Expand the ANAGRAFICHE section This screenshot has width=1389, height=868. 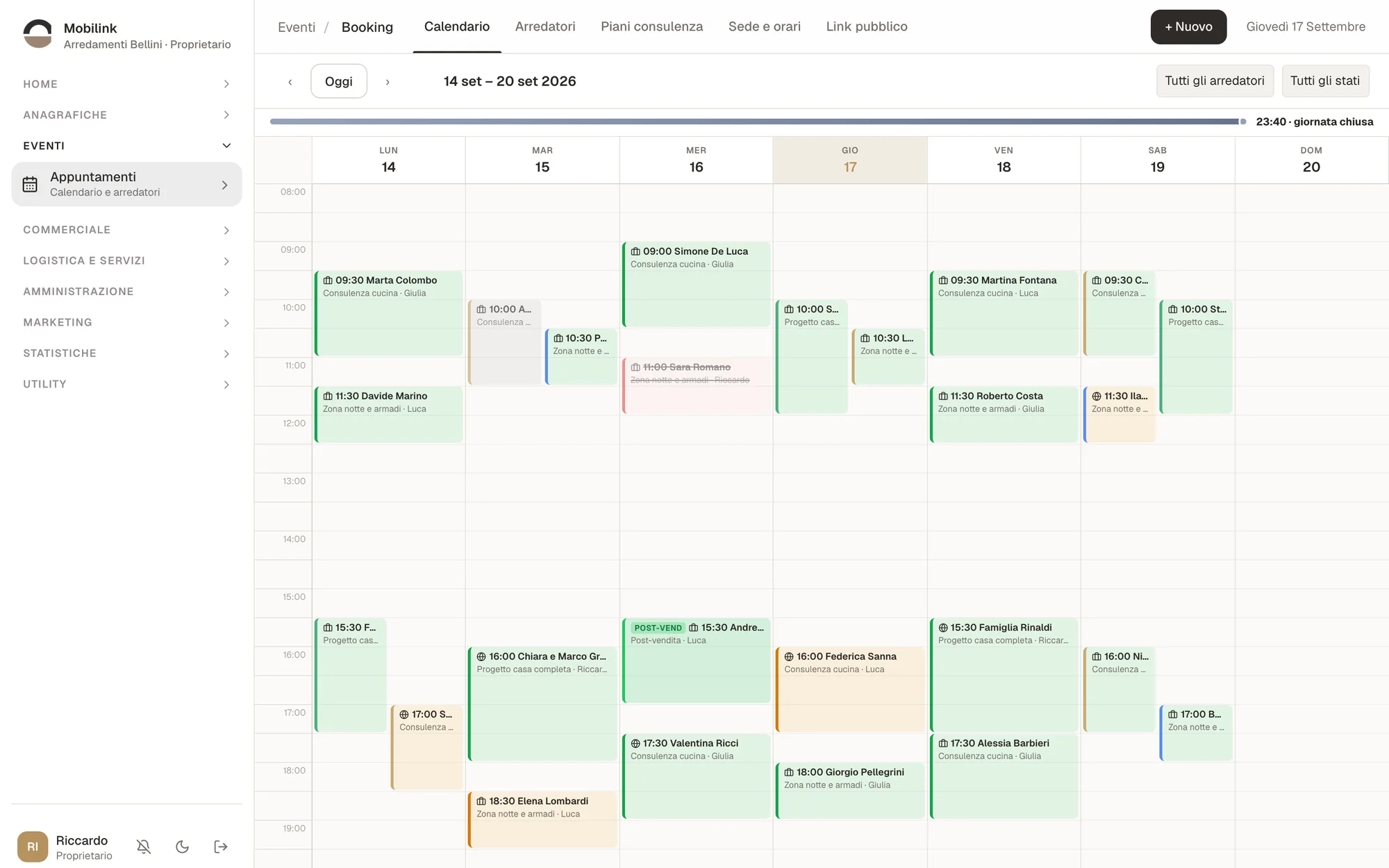[x=126, y=115]
